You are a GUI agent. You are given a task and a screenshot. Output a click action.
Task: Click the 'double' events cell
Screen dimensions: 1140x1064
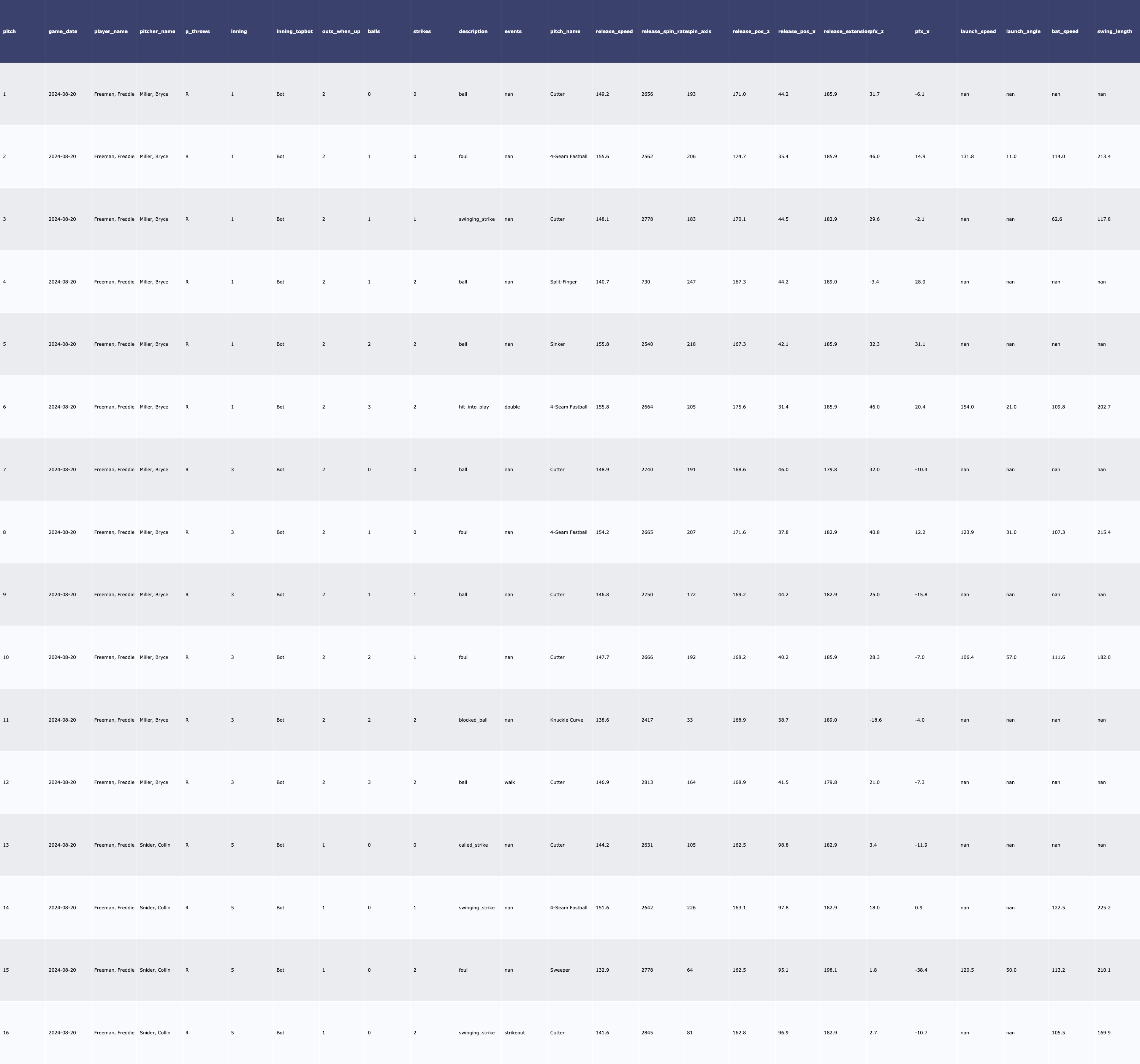pos(512,407)
